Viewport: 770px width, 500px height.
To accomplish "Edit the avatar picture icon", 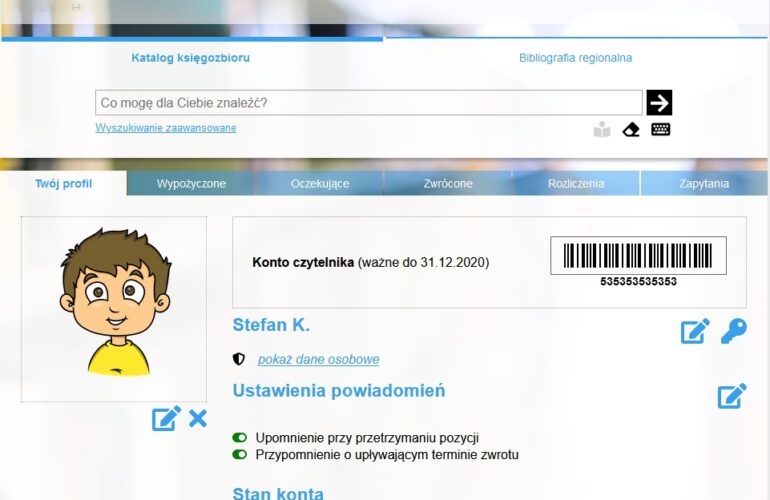I will [166, 419].
